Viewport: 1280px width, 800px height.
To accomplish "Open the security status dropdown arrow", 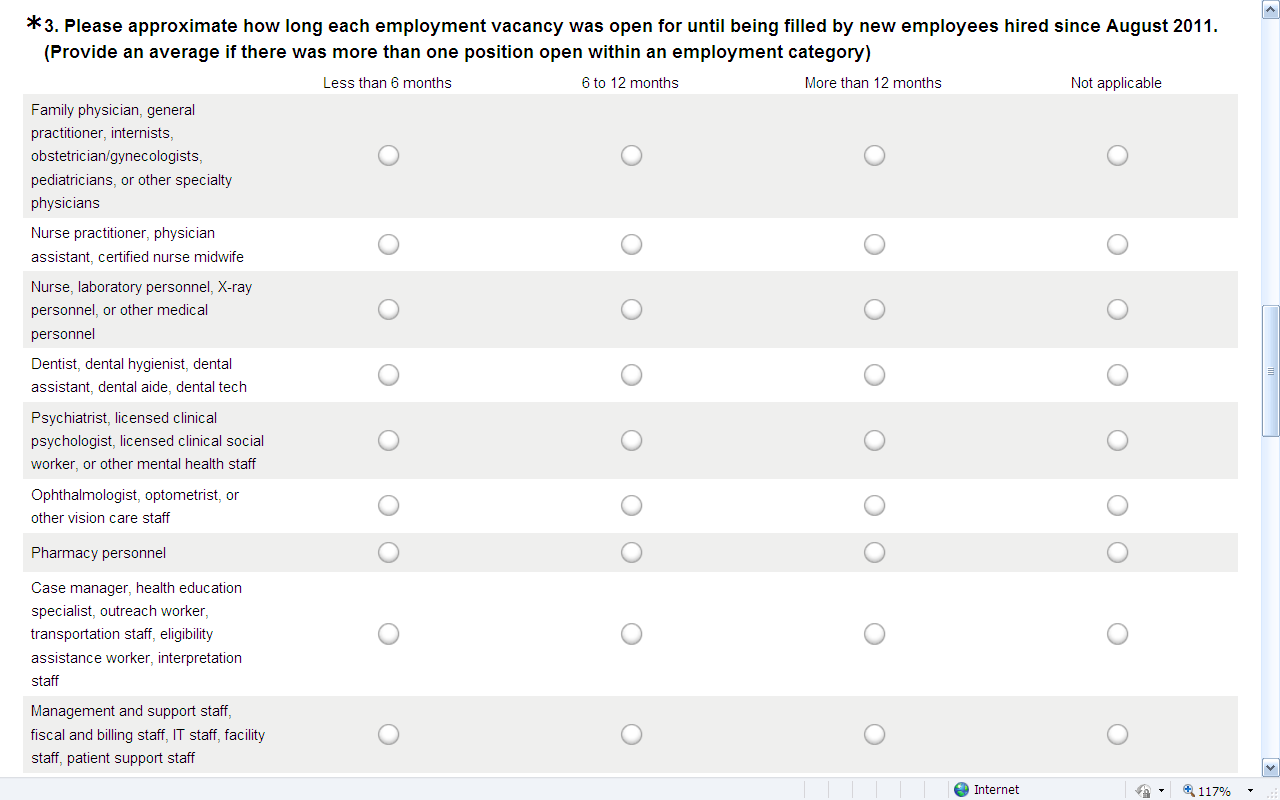I will (1161, 791).
